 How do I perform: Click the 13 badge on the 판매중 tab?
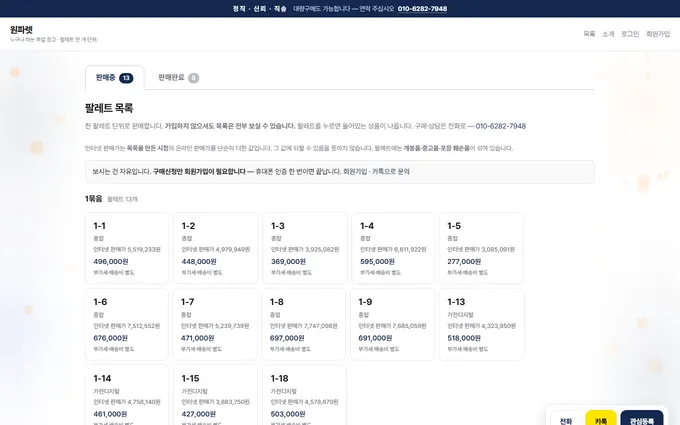[126, 78]
